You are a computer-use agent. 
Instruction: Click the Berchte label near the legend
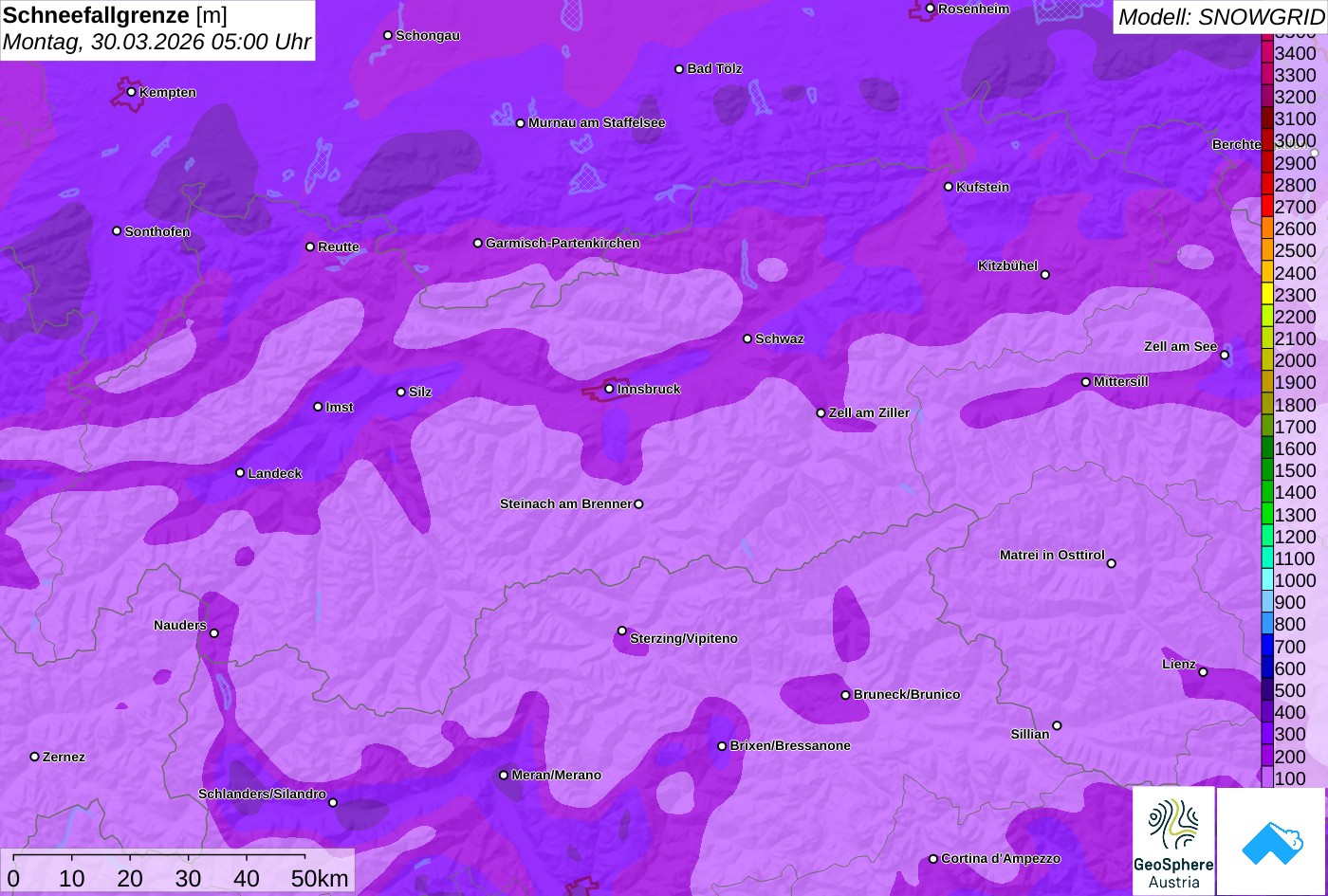(x=1236, y=145)
